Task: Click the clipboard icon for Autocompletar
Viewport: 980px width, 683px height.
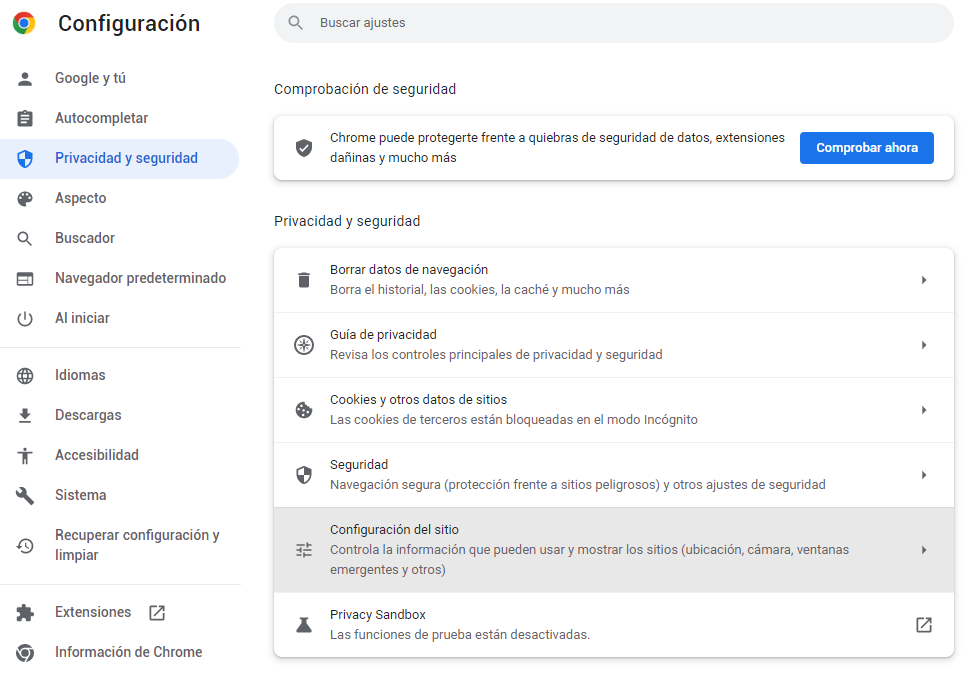Action: [x=25, y=118]
